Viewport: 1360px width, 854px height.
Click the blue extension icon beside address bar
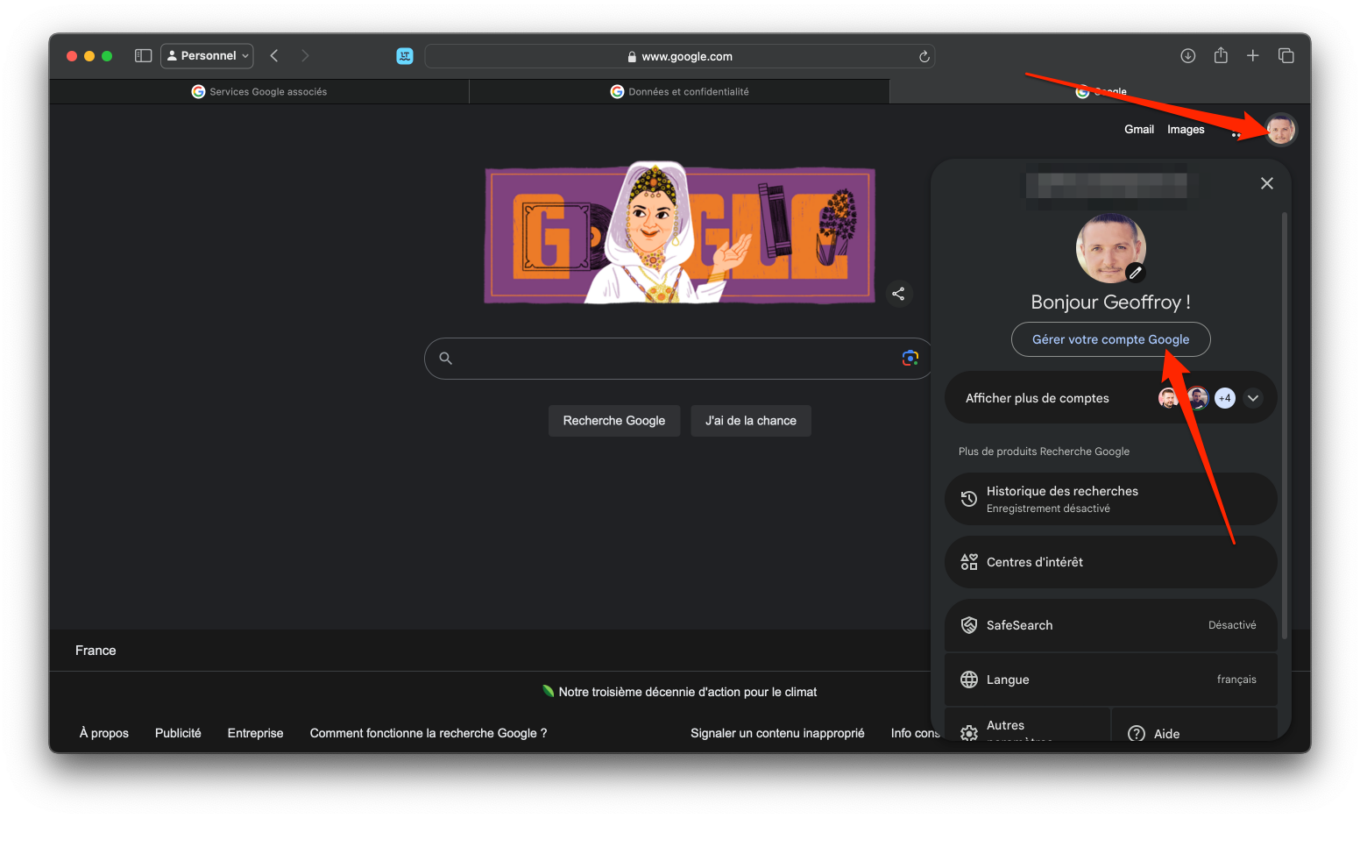[405, 56]
